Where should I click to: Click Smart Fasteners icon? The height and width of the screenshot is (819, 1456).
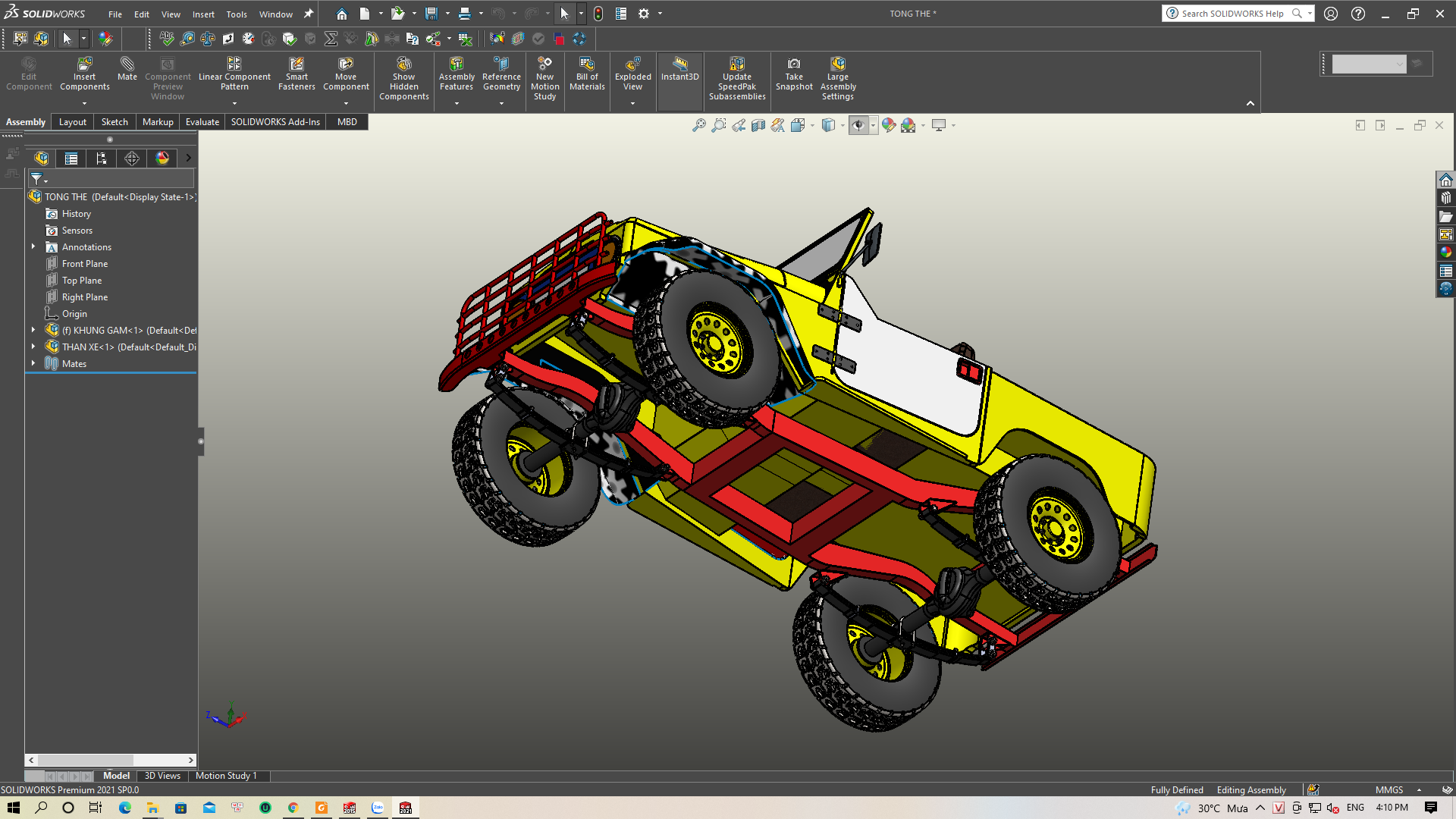click(x=297, y=74)
